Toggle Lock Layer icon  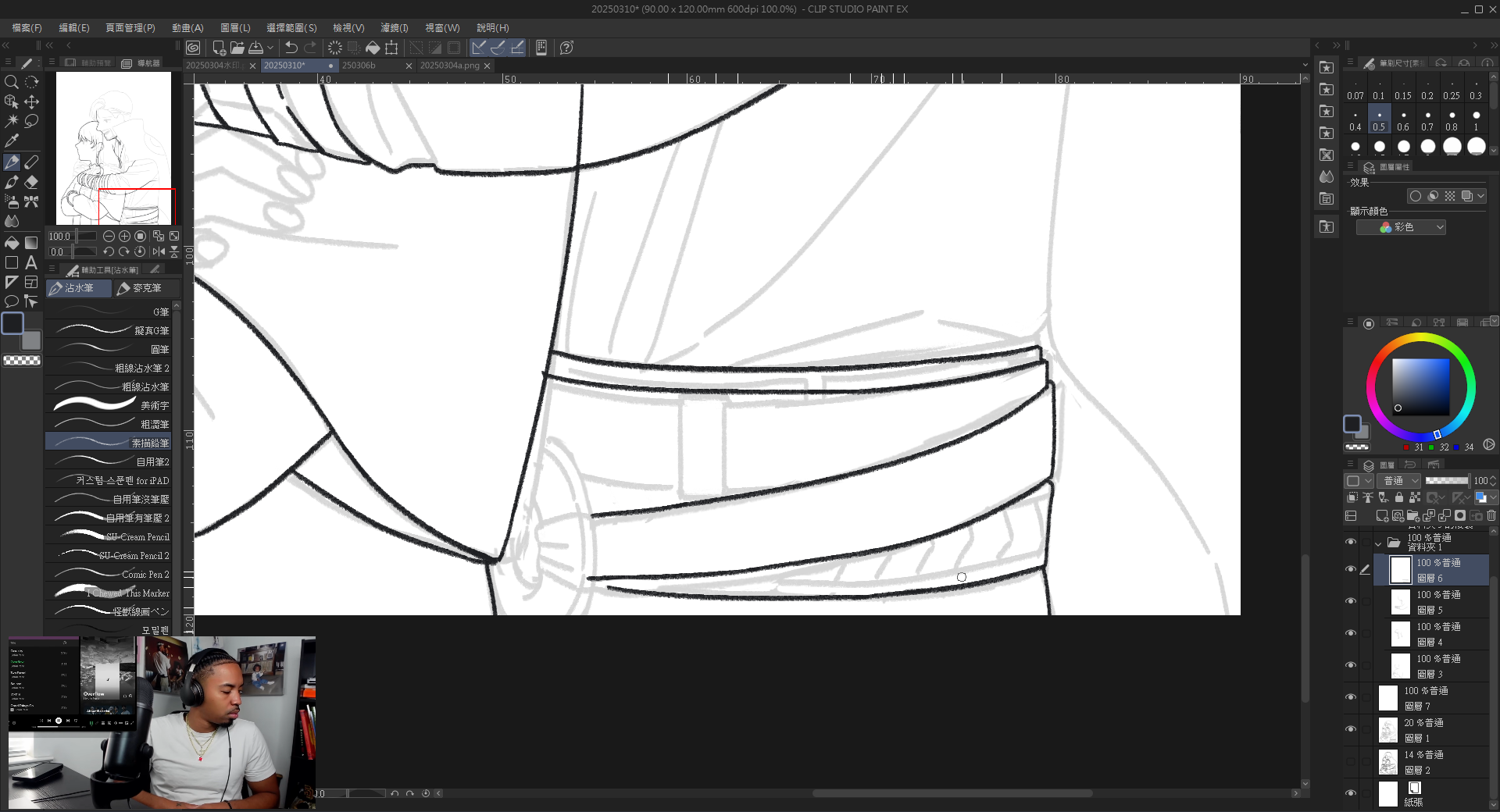point(1399,497)
